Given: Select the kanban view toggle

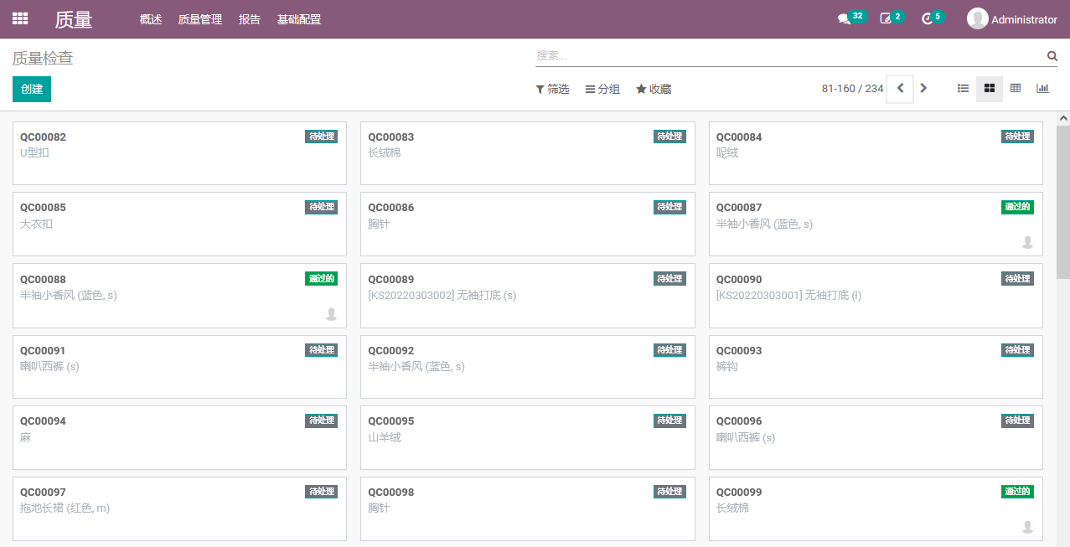Looking at the screenshot, I should point(989,88).
